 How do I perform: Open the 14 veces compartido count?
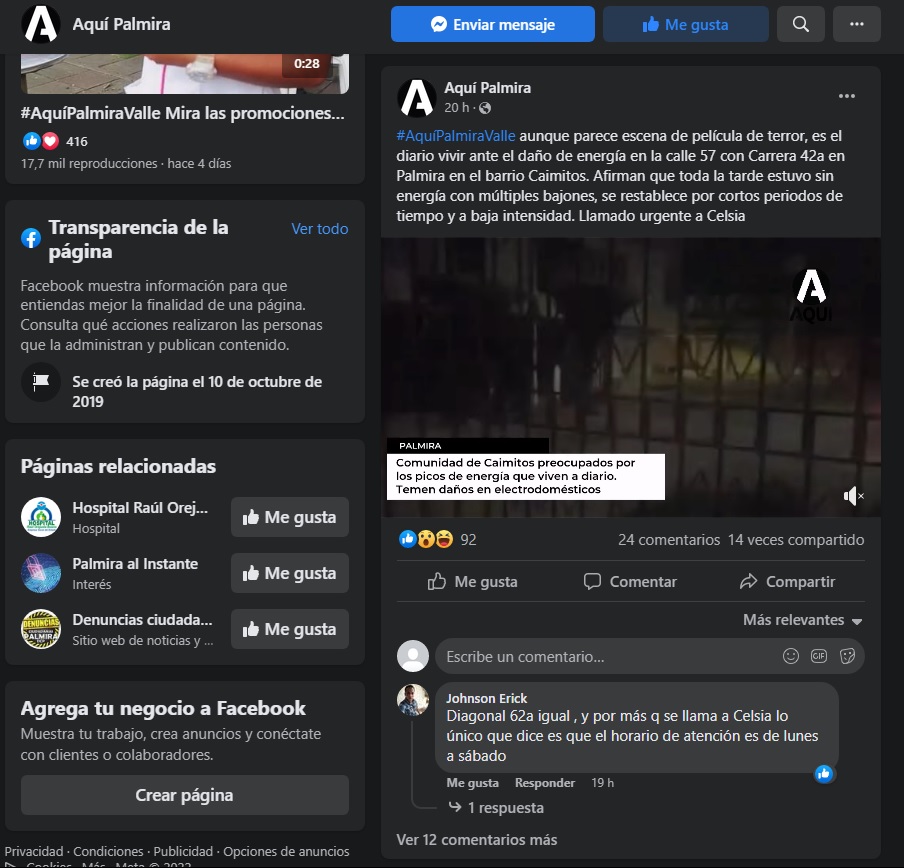(796, 540)
